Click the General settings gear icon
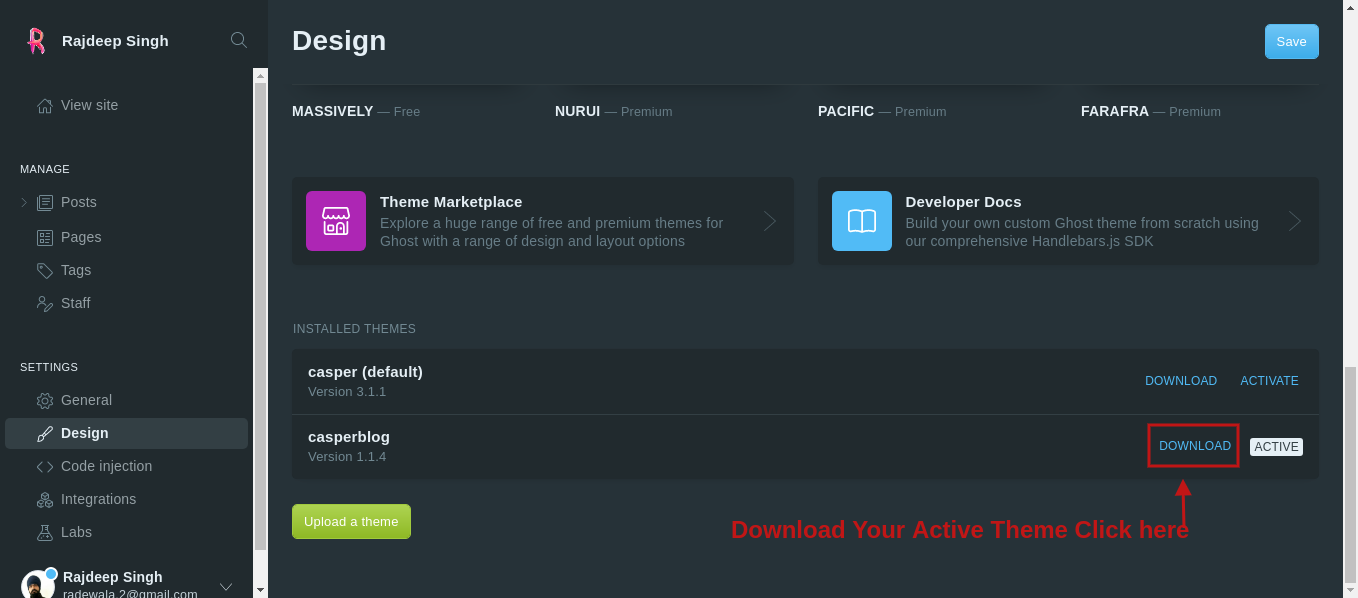This screenshot has height=598, width=1358. pyautogui.click(x=44, y=400)
